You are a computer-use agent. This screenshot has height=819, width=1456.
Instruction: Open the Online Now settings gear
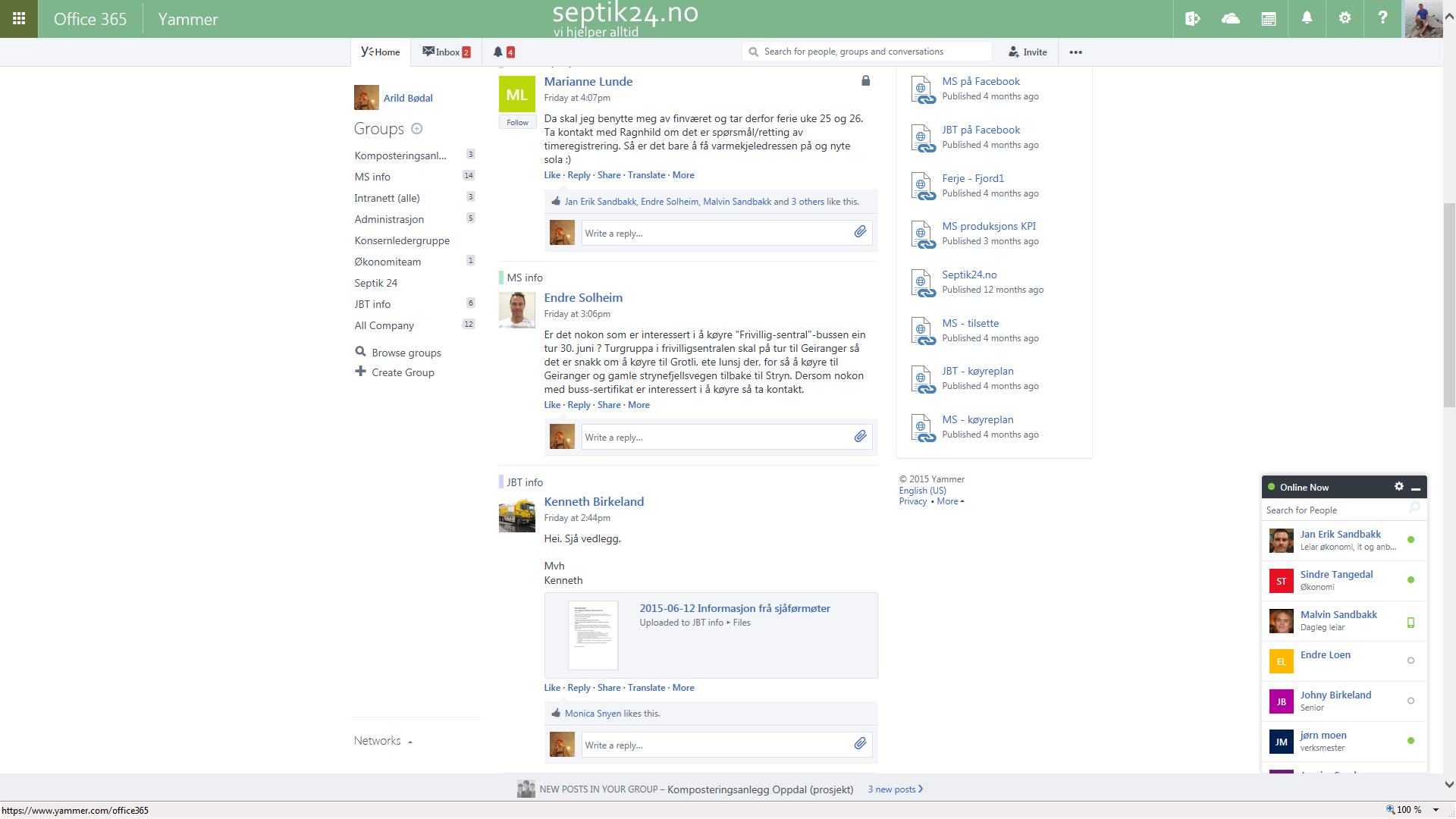click(1397, 487)
